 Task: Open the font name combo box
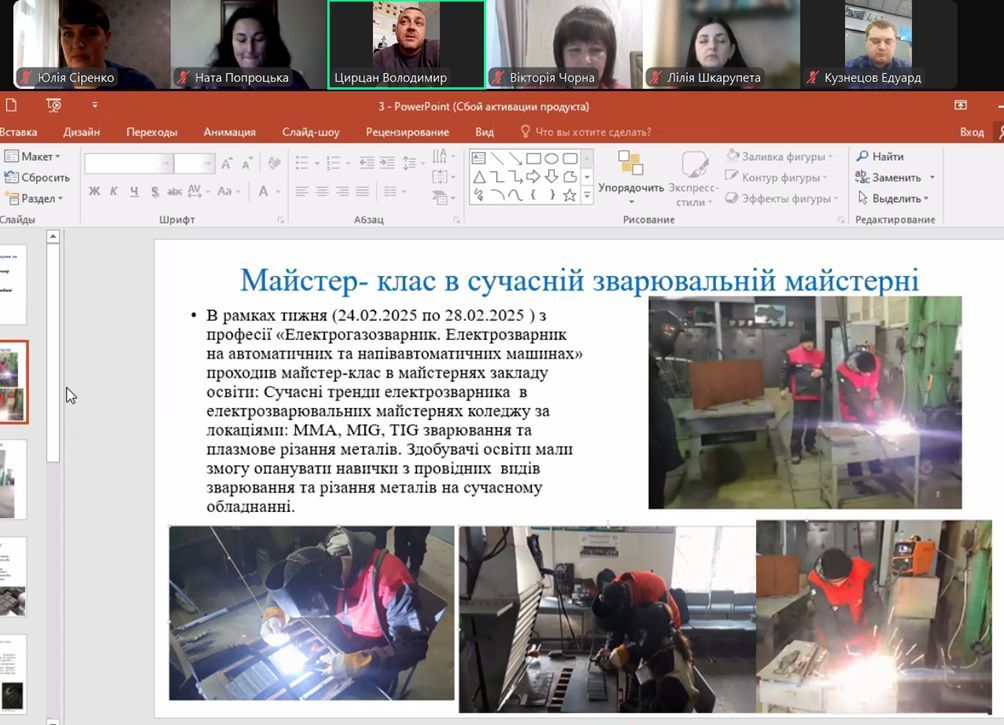pyautogui.click(x=128, y=163)
